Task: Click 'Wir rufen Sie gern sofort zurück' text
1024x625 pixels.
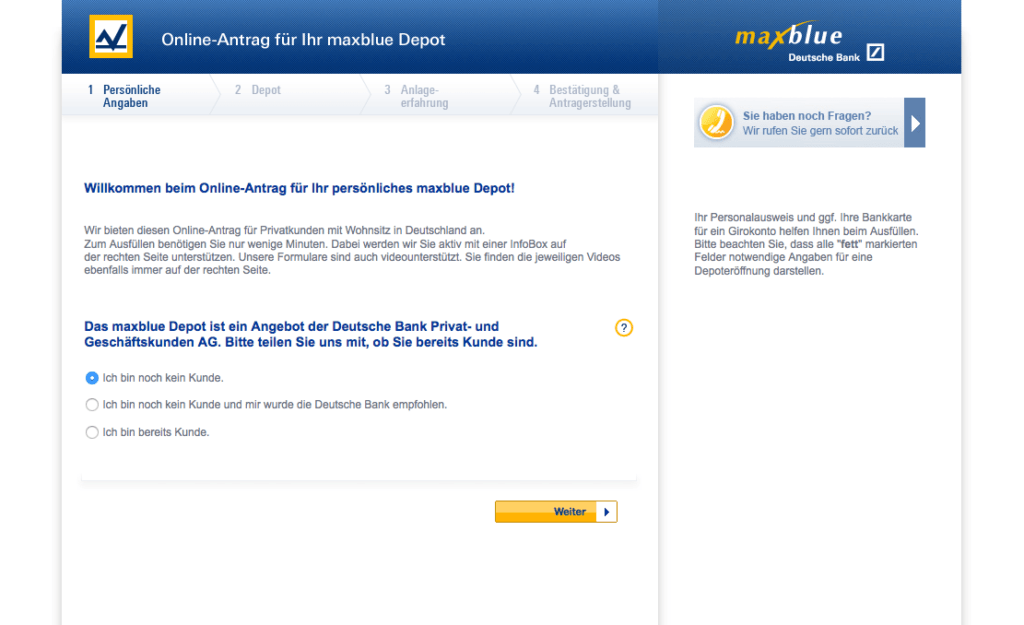Action: (820, 131)
